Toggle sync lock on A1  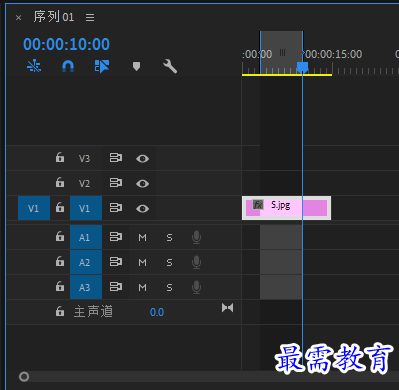click(x=116, y=237)
